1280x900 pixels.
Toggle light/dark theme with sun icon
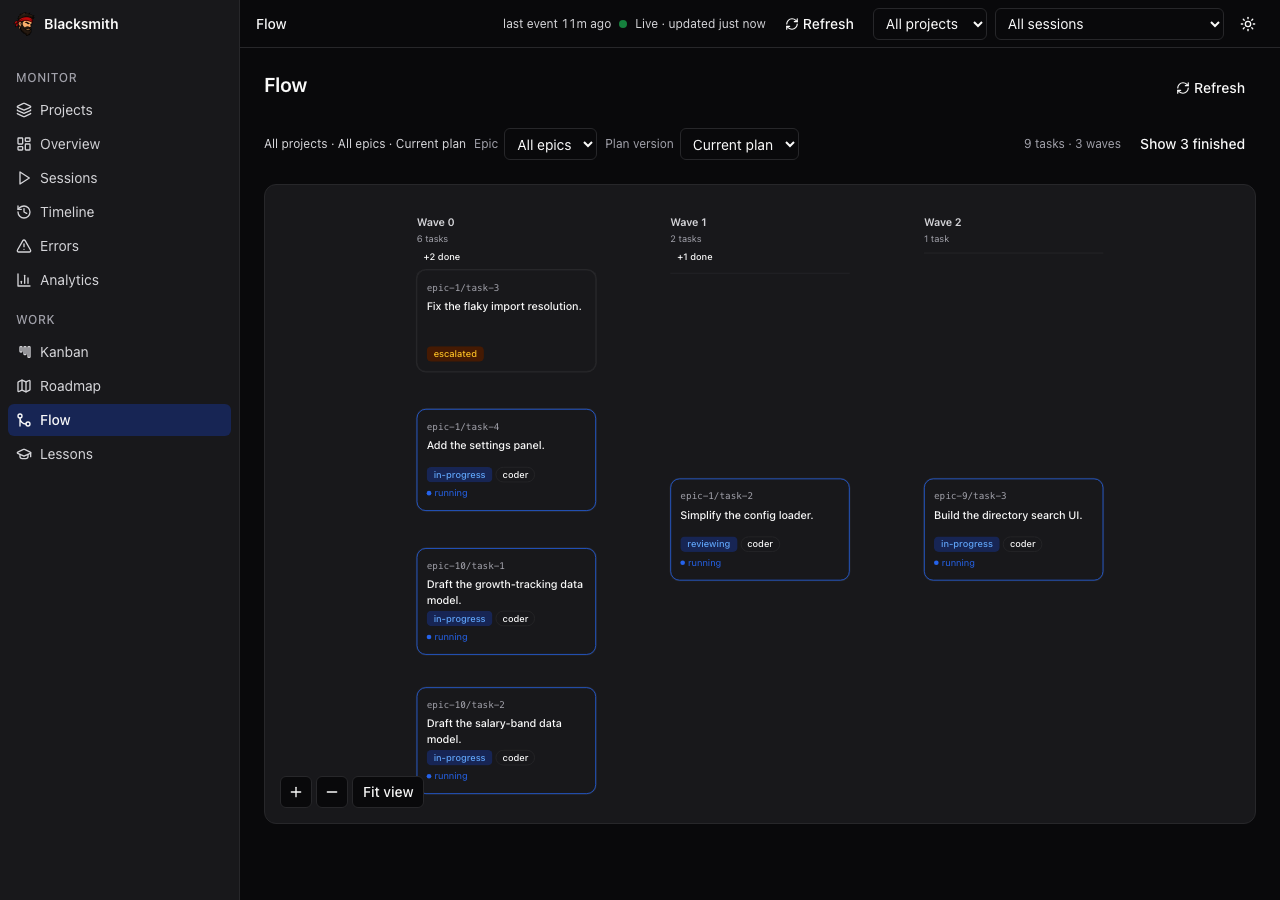coord(1248,24)
